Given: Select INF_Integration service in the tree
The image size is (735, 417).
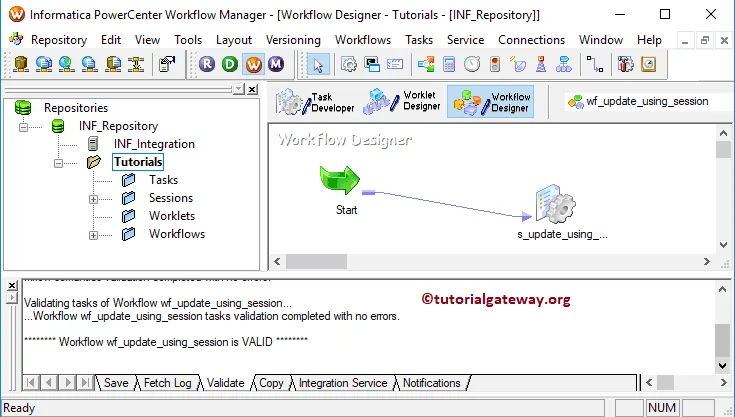Looking at the screenshot, I should 154,144.
